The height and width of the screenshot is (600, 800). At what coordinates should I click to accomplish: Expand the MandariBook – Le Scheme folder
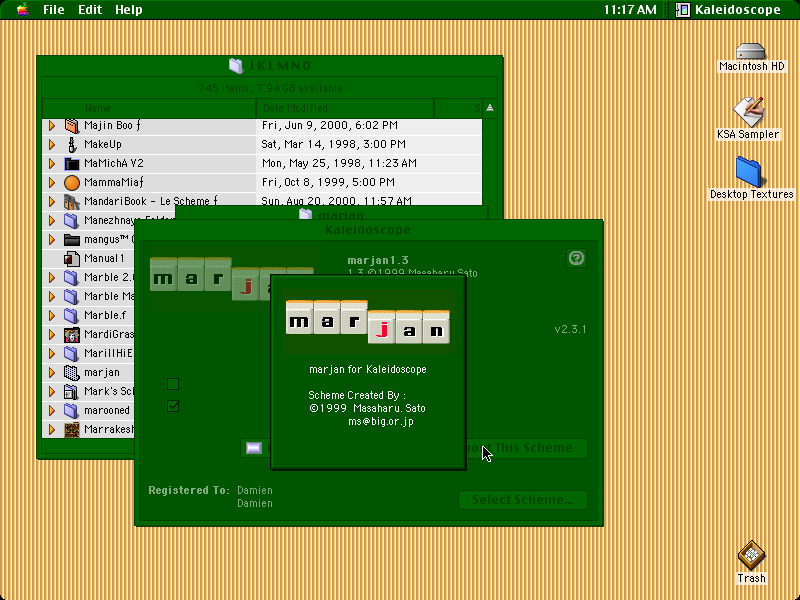pyautogui.click(x=52, y=202)
